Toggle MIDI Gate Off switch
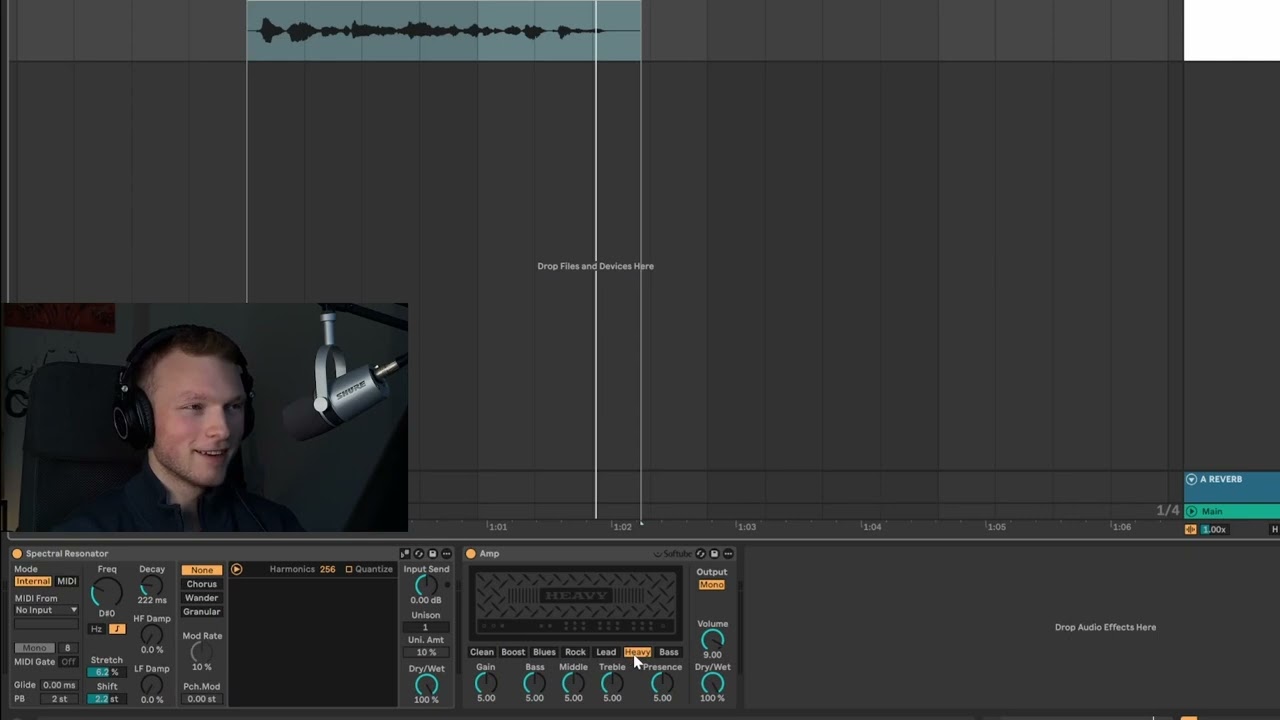 (68, 662)
